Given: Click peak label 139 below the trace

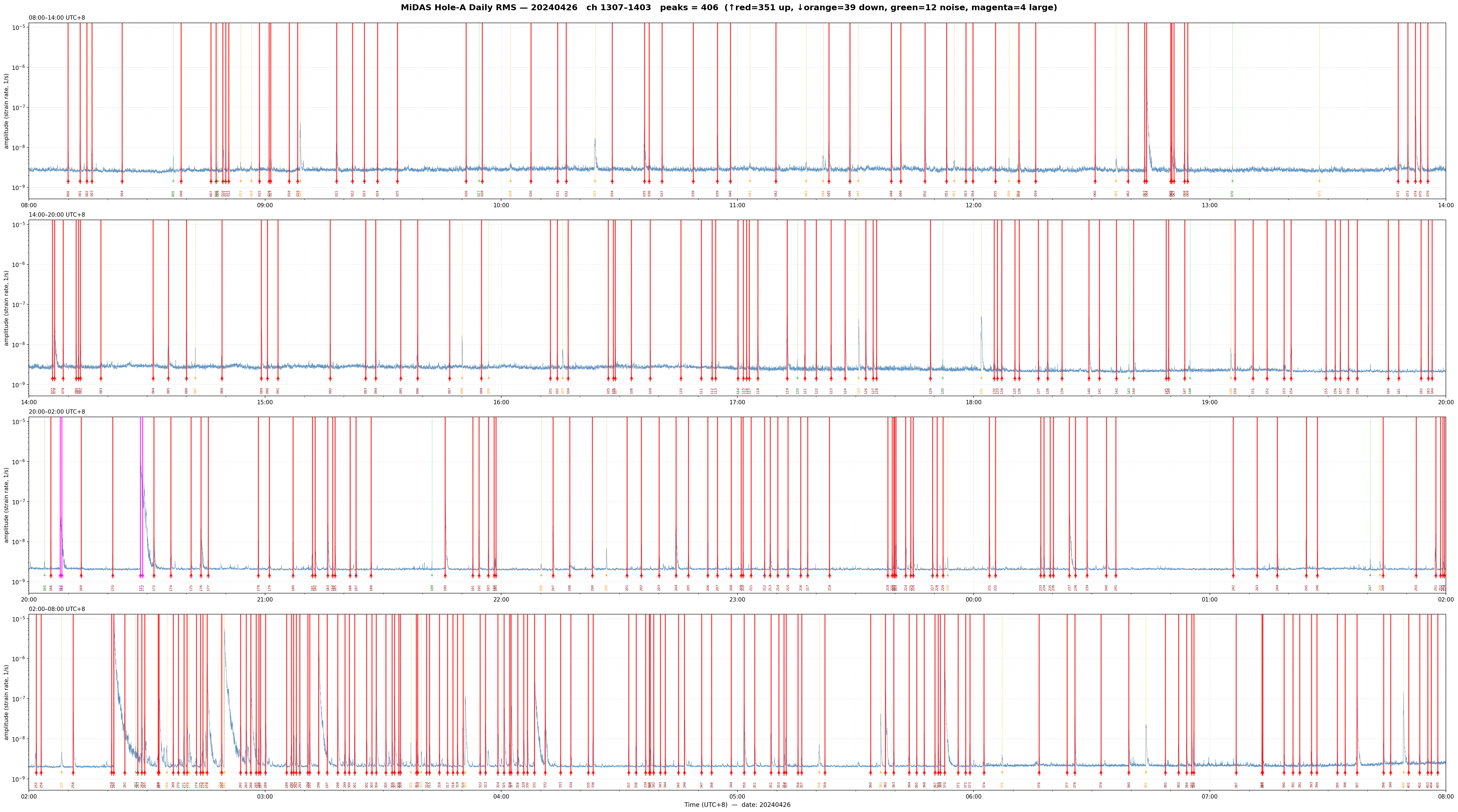Looking at the screenshot, I should pos(1062,391).
